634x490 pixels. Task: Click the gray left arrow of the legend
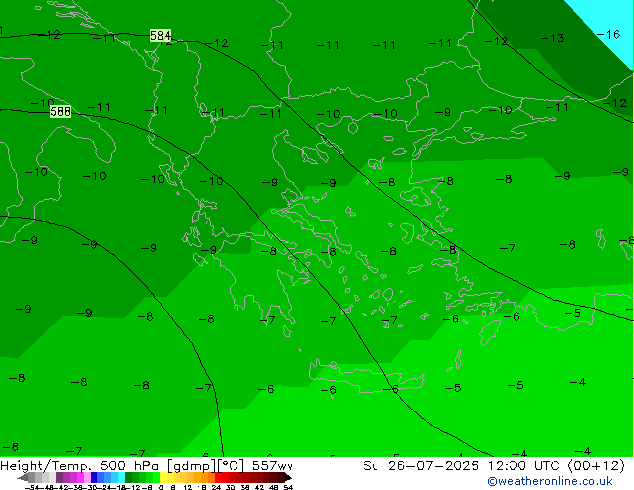(x=23, y=478)
